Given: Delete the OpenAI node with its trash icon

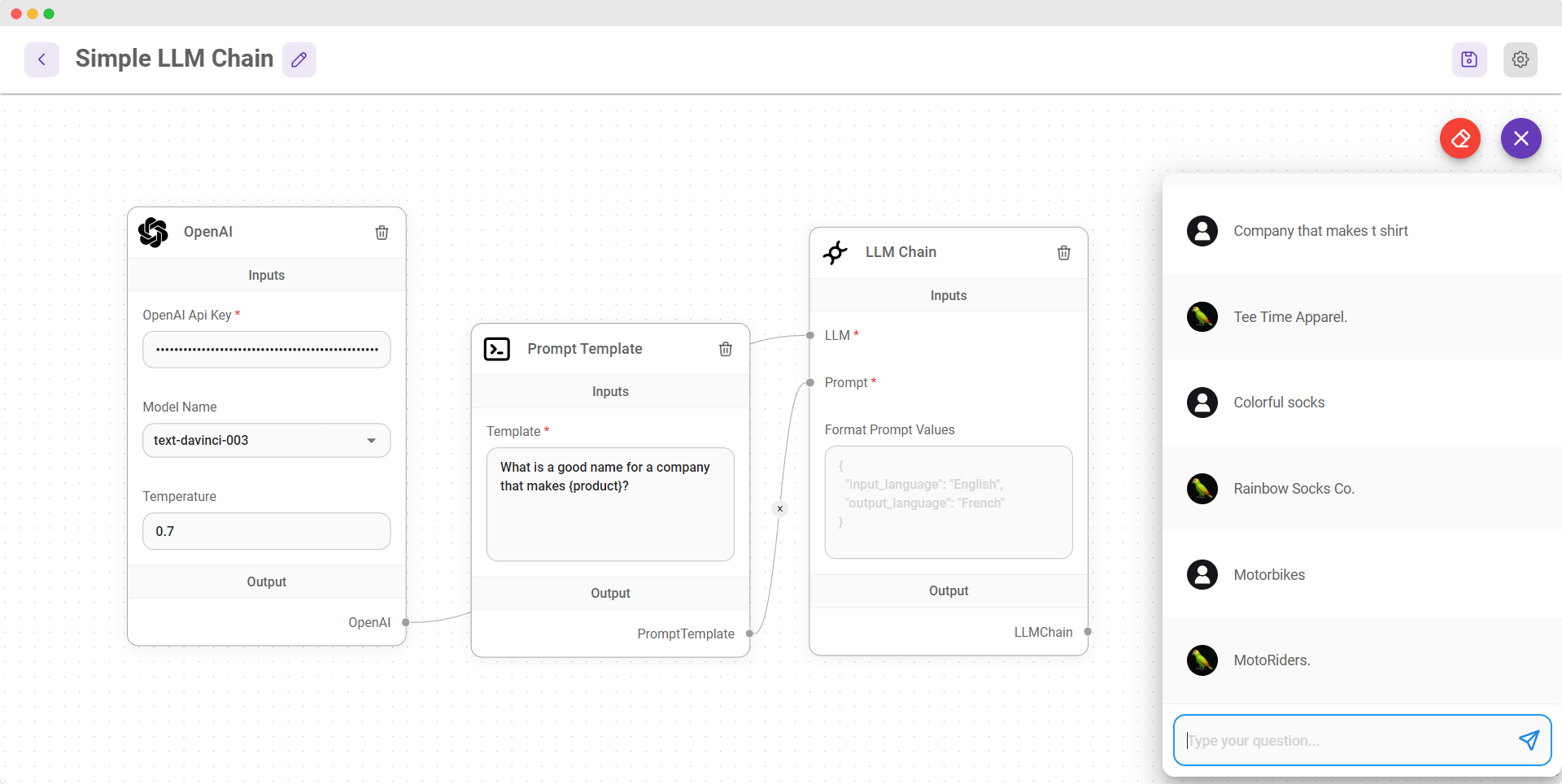Looking at the screenshot, I should pyautogui.click(x=382, y=233).
